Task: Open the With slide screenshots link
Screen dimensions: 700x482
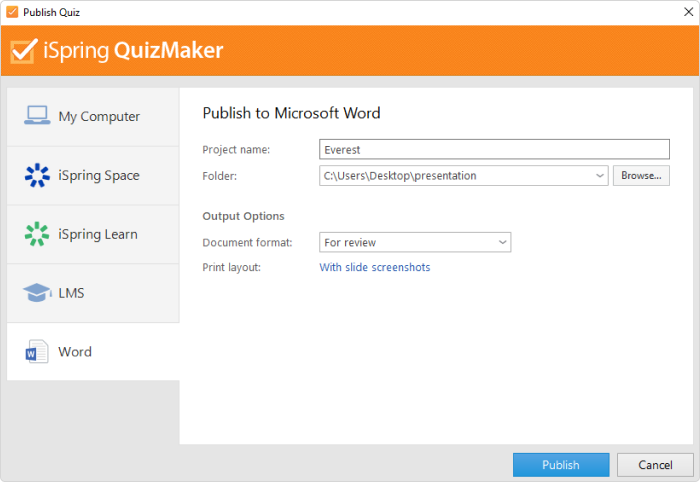Action: [375, 267]
